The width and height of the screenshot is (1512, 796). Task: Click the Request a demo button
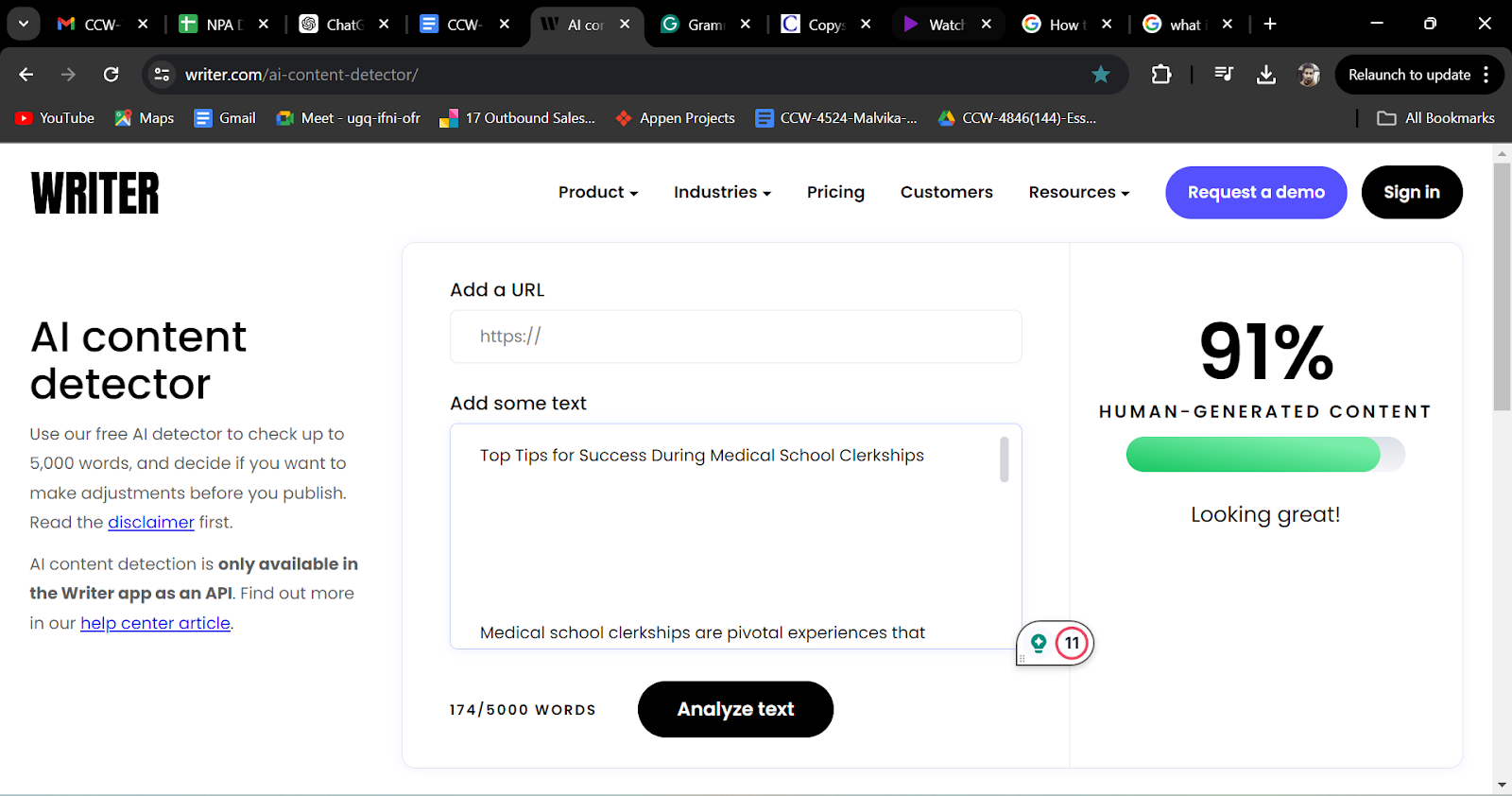(1256, 193)
